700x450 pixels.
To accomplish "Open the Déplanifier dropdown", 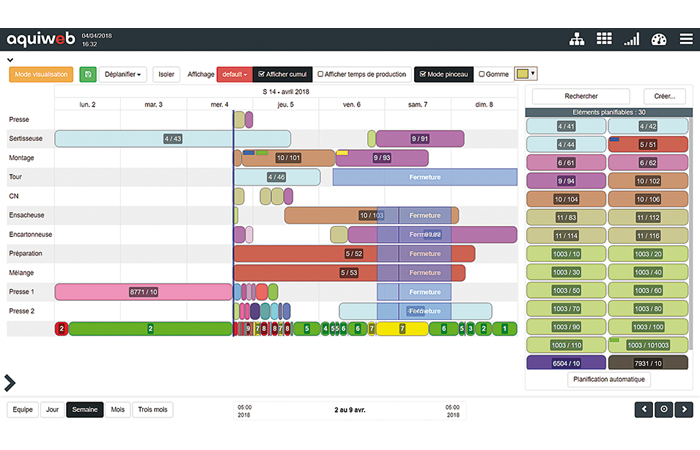I will tap(123, 74).
